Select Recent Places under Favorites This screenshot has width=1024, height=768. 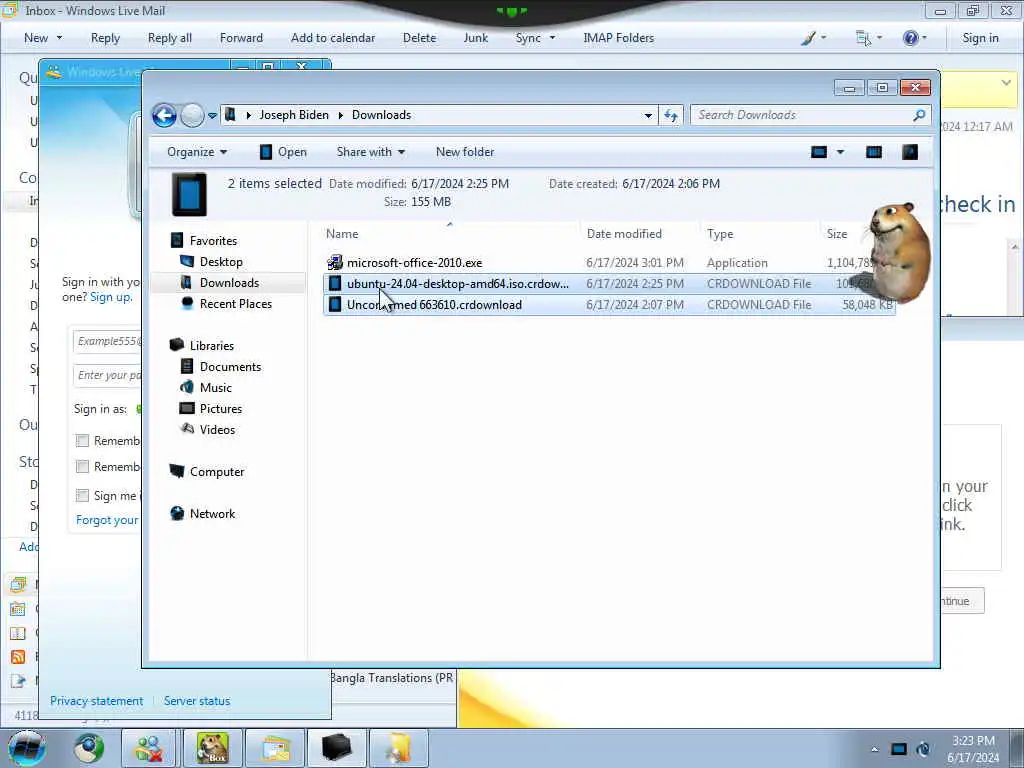pos(236,304)
